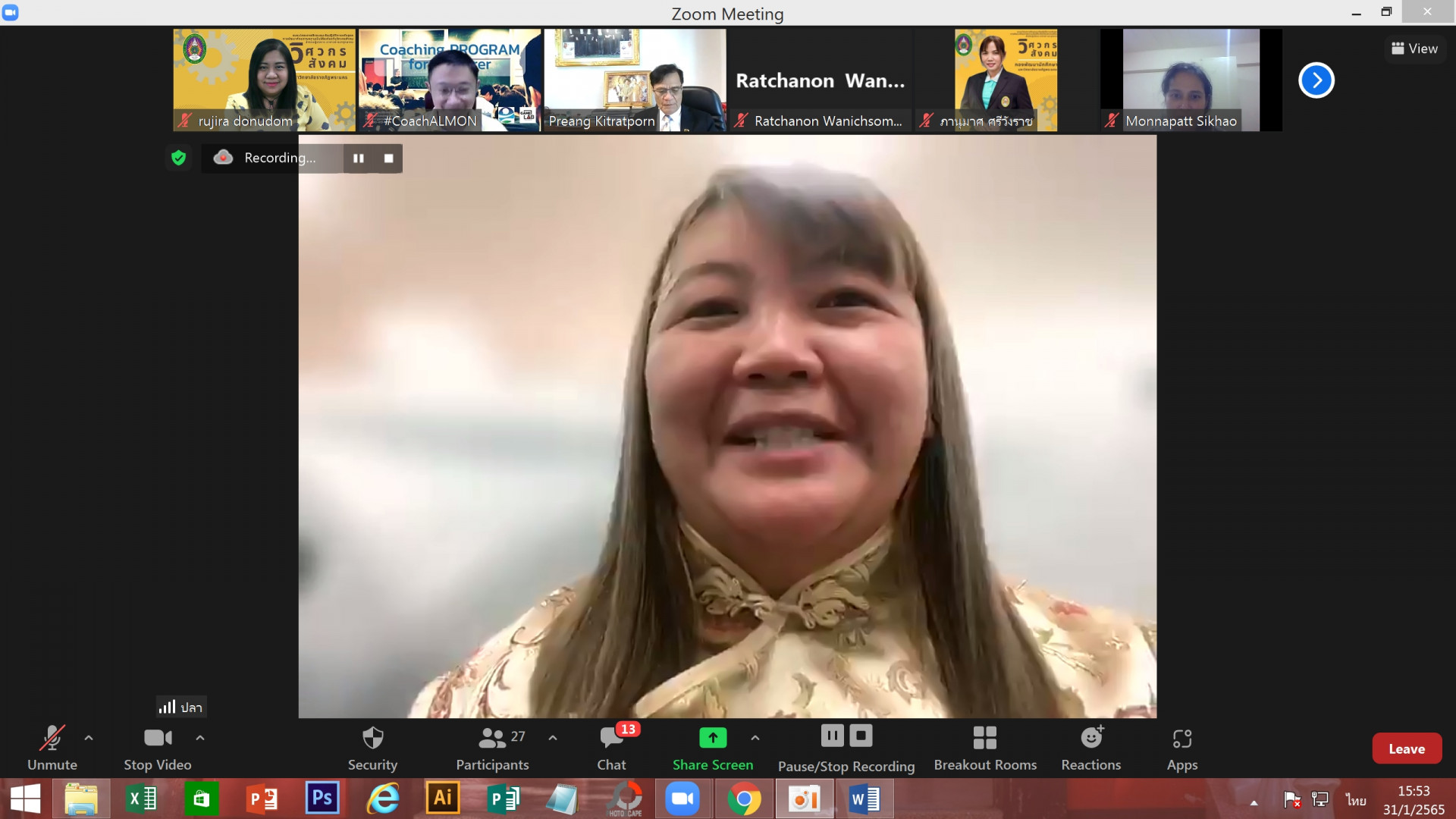
Task: Open video options arrow next to Stop Video
Action: pos(200,738)
